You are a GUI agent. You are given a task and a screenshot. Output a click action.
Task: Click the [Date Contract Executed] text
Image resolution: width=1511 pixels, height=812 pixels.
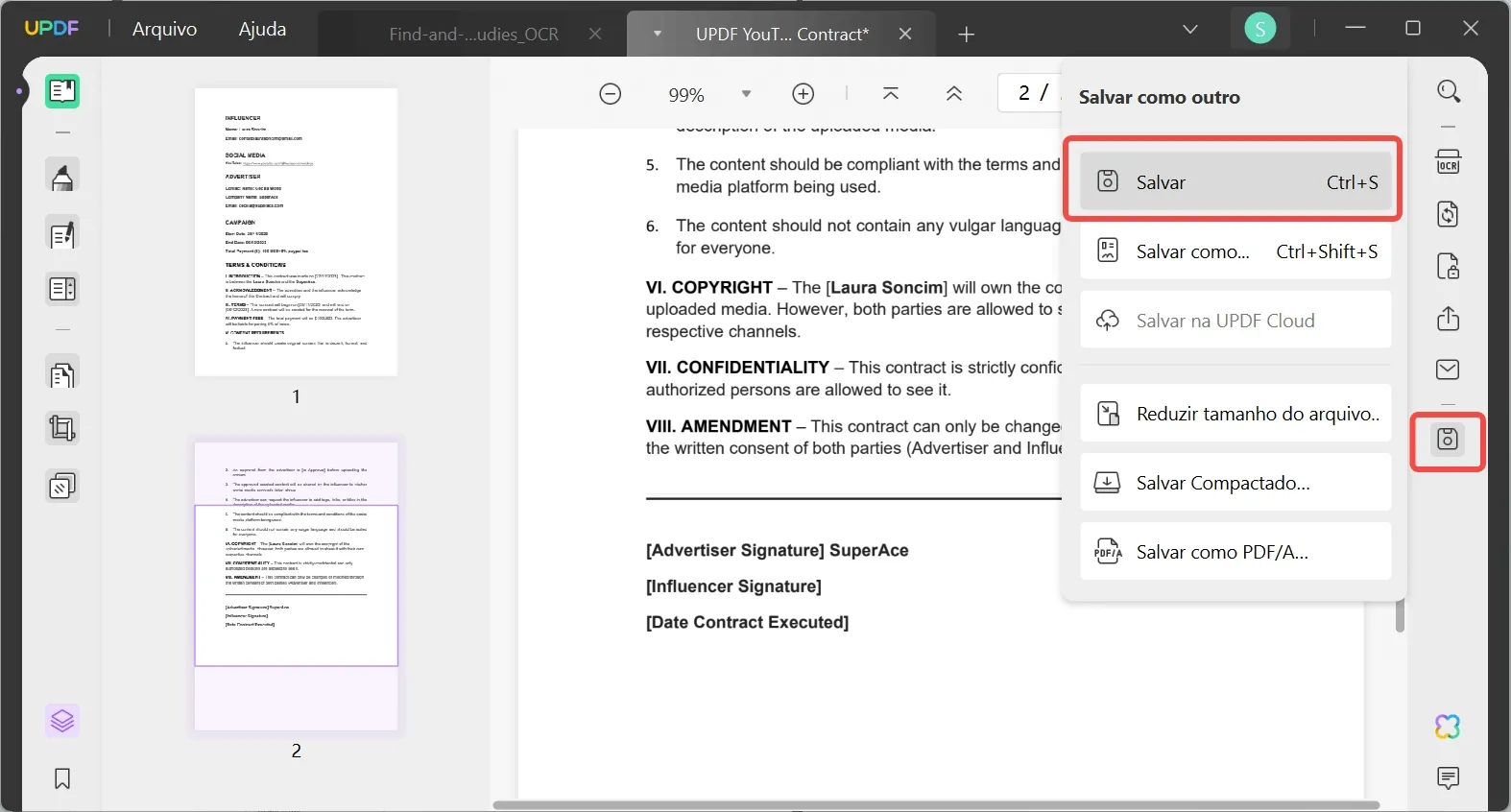(x=748, y=622)
